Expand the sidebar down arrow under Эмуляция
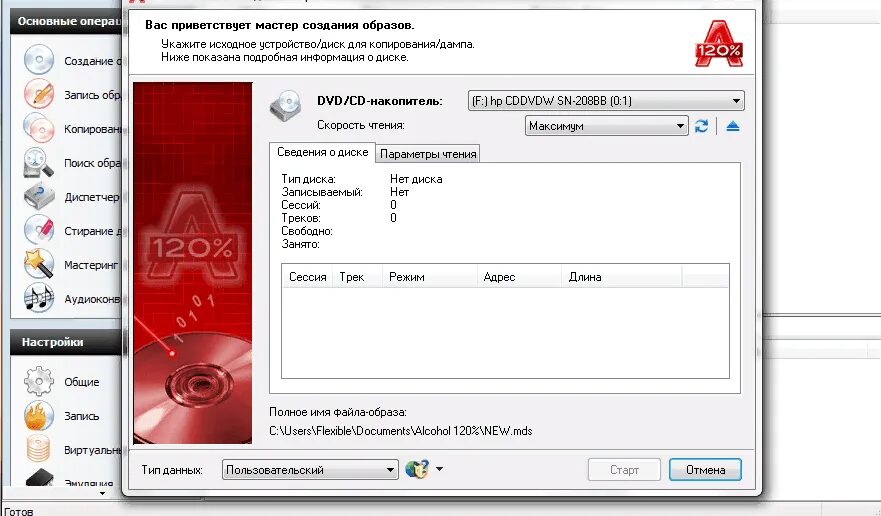Viewport: 881px width, 516px height. coord(102,494)
